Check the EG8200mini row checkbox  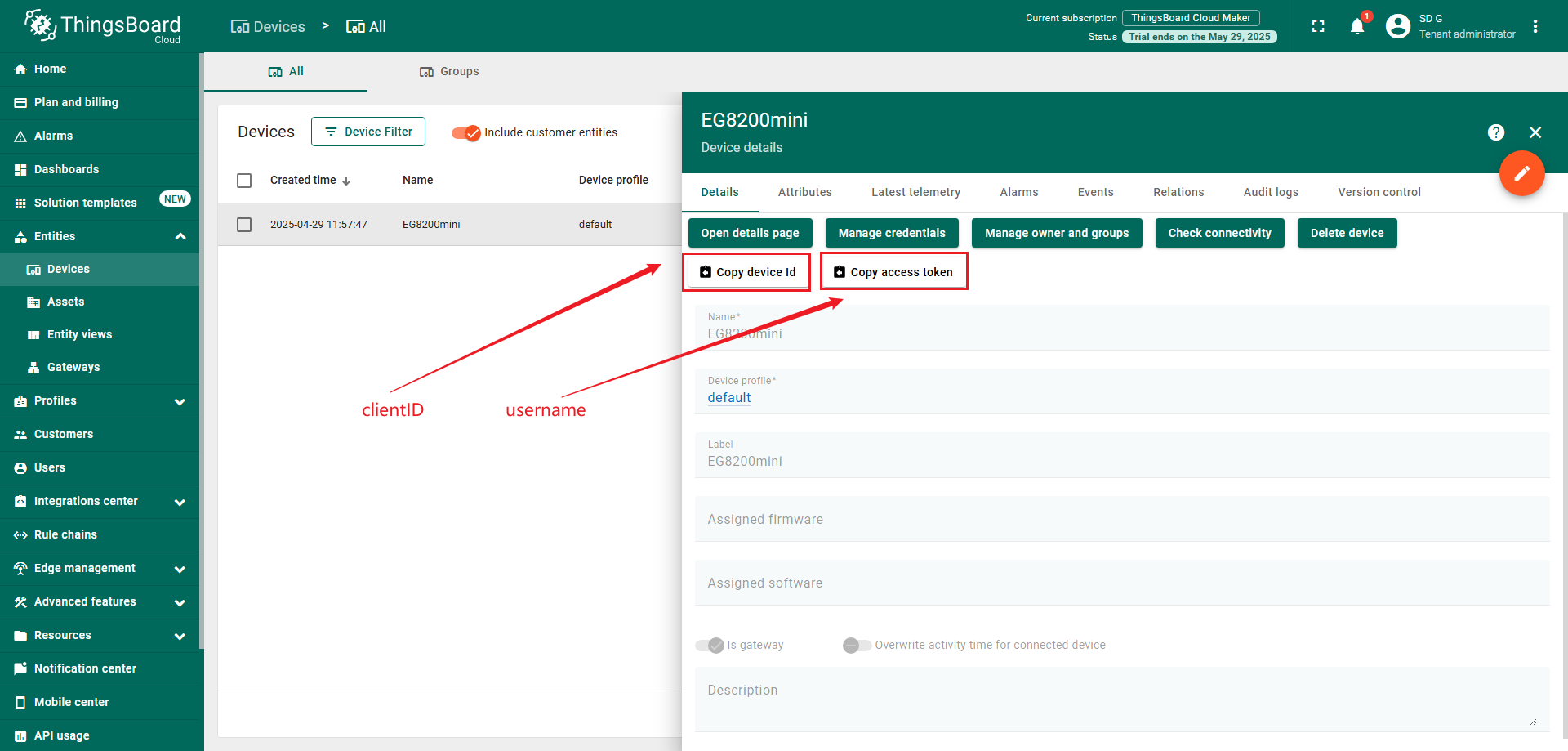(x=244, y=225)
